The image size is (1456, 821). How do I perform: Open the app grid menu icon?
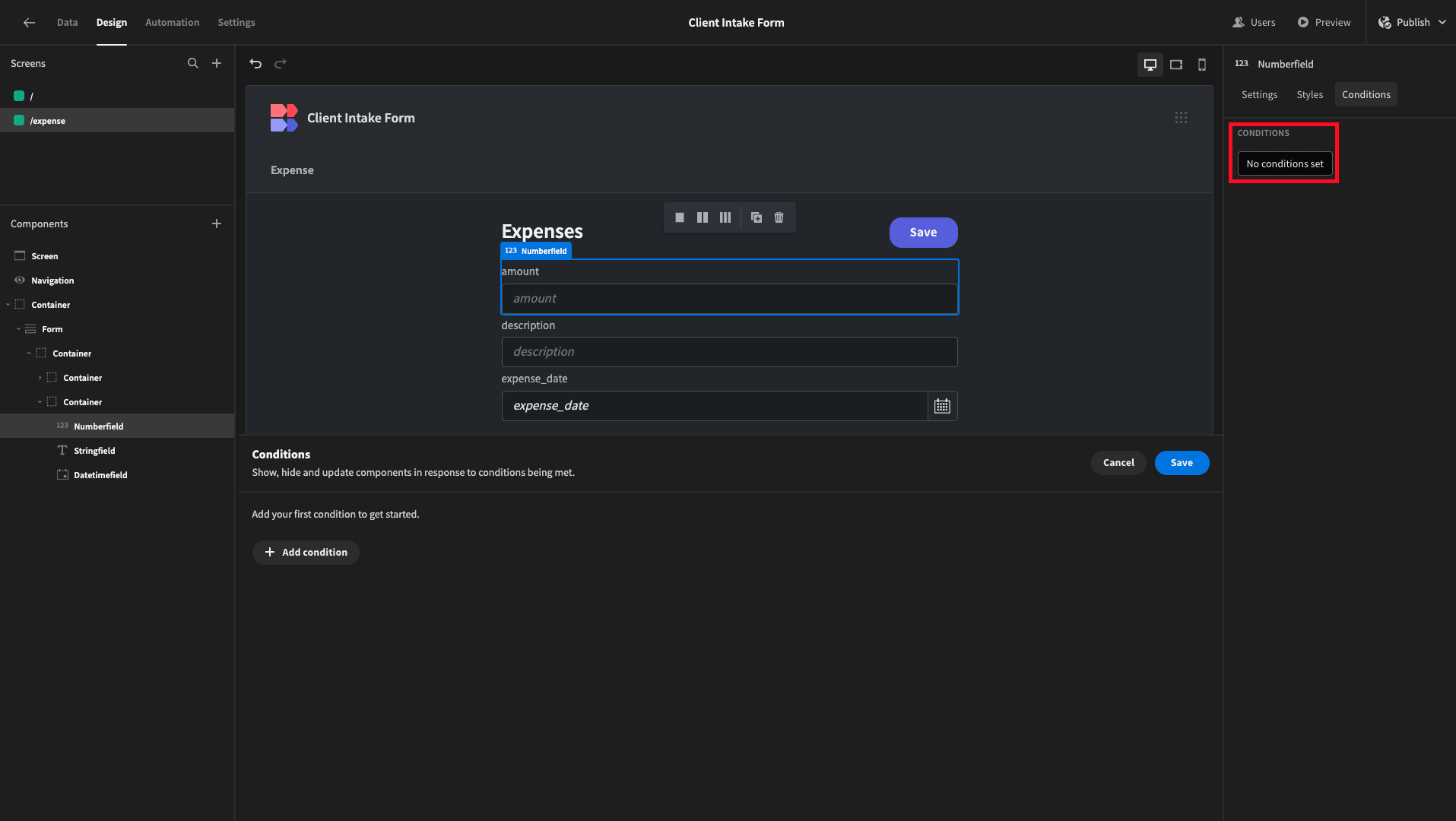coord(1181,118)
